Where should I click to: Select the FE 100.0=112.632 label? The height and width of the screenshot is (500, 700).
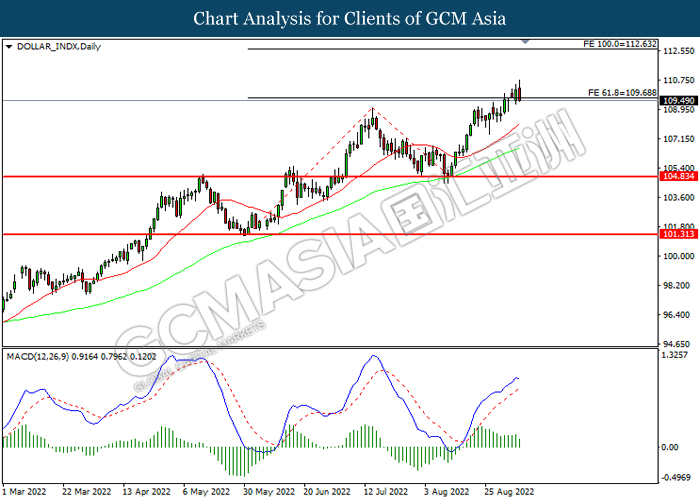pos(620,44)
